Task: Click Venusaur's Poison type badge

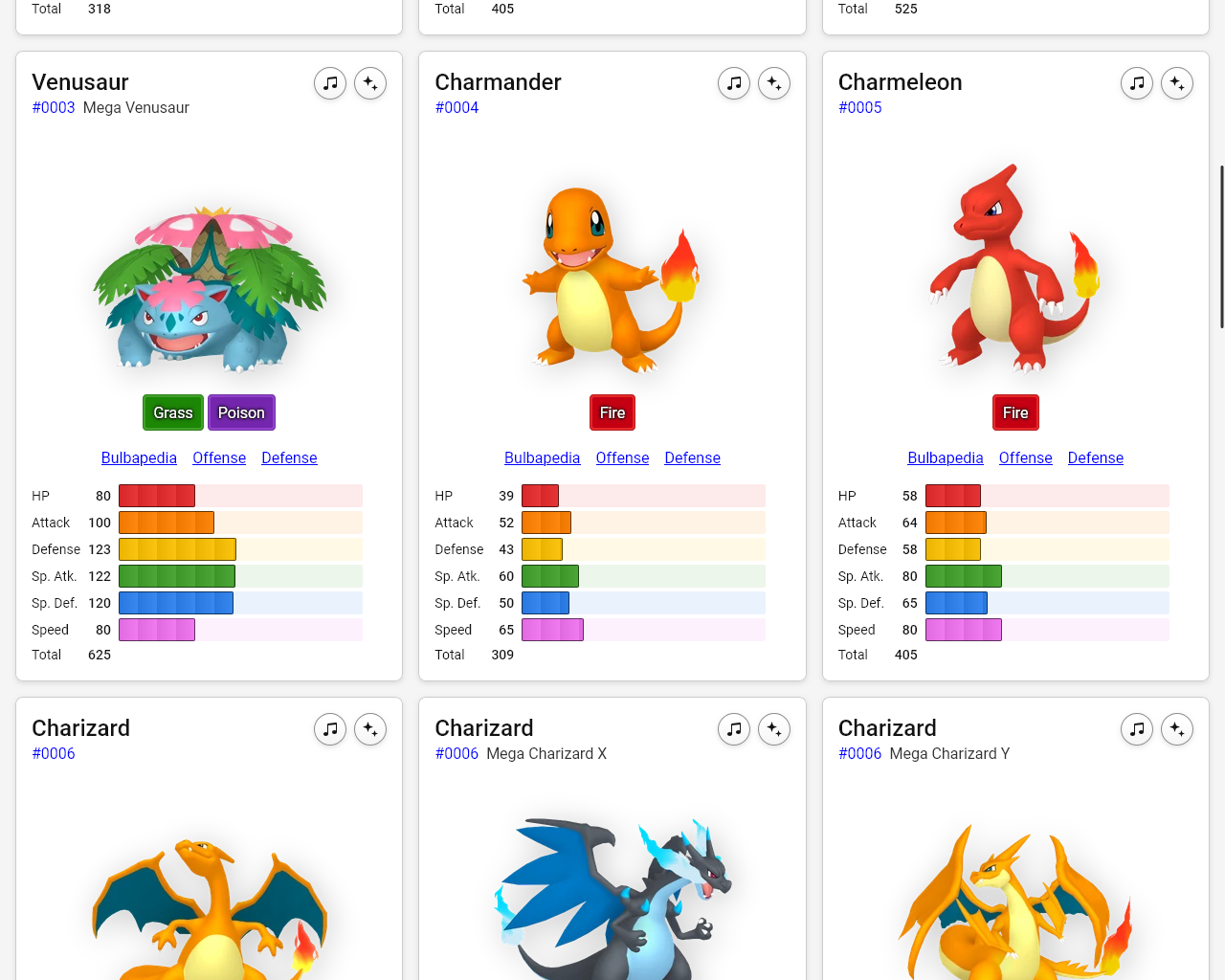Action: tap(241, 412)
